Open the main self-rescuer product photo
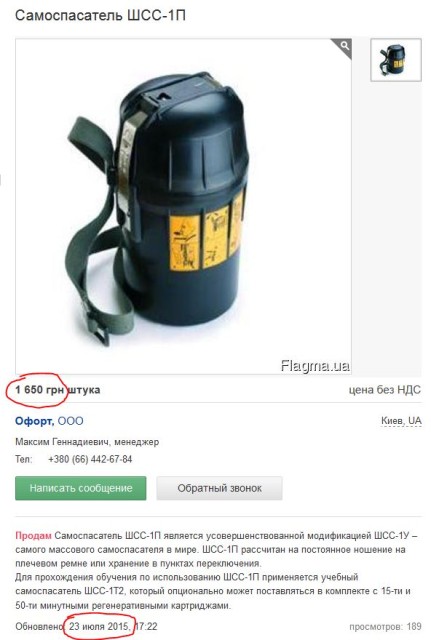This screenshot has width=431, height=640. pyautogui.click(x=183, y=206)
